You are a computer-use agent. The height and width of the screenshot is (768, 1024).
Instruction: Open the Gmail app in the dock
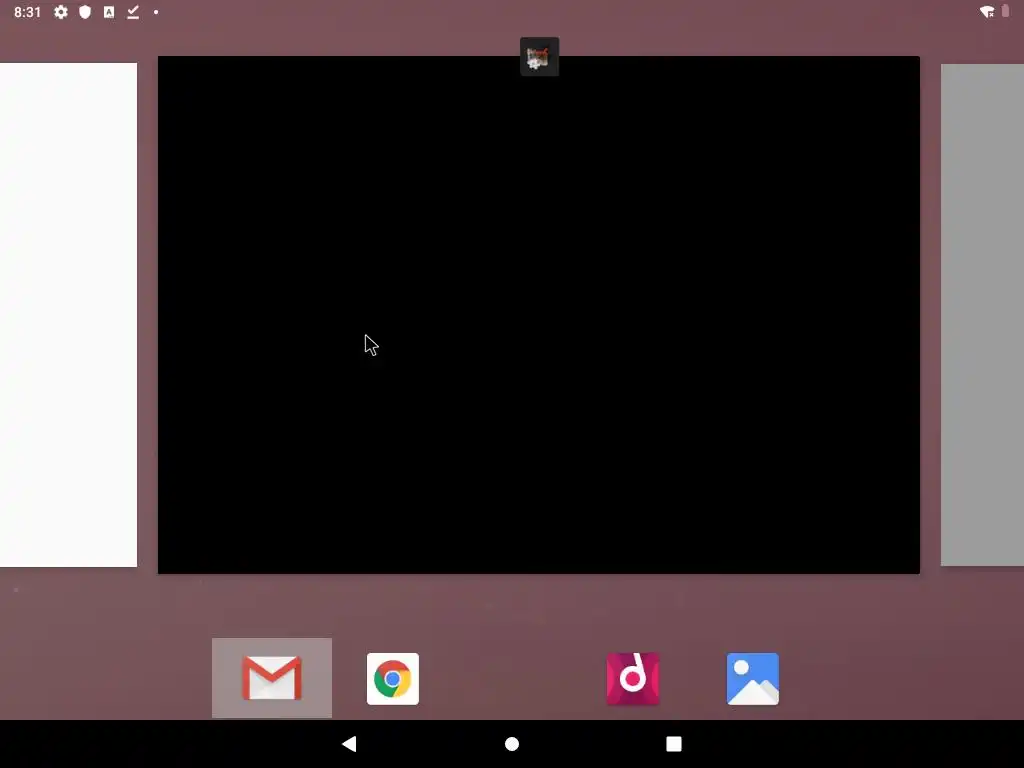[x=272, y=678]
